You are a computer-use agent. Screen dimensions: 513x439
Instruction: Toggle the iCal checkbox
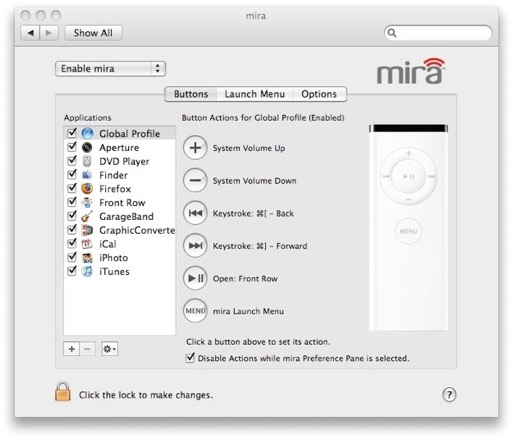[x=72, y=243]
